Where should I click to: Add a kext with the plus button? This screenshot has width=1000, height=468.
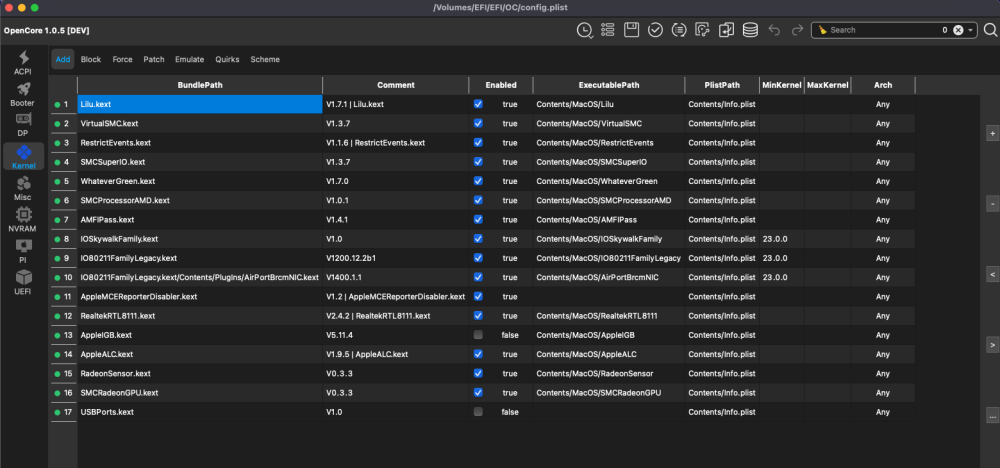tap(992, 134)
